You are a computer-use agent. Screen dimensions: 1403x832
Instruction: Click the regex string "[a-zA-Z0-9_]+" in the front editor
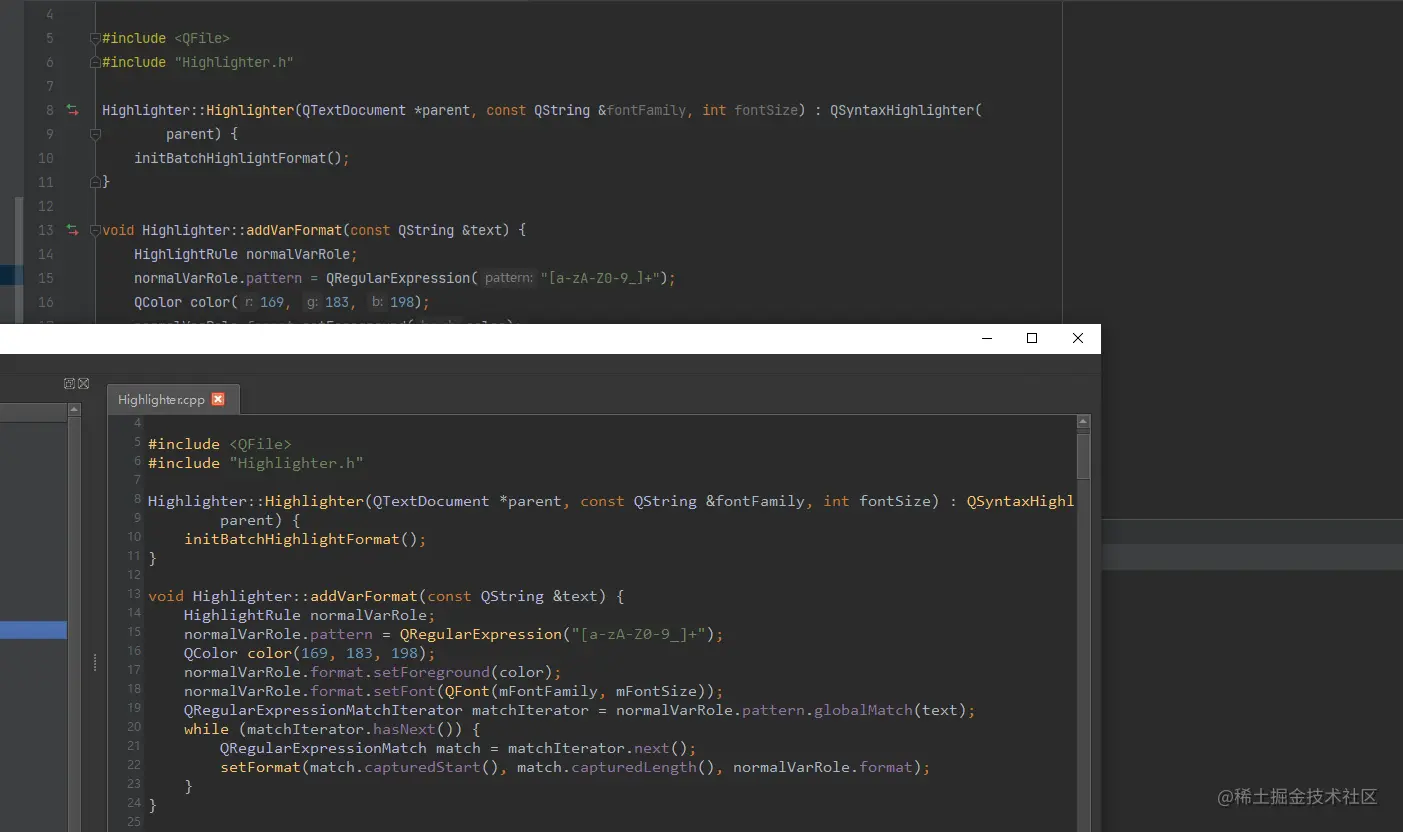pyautogui.click(x=638, y=634)
